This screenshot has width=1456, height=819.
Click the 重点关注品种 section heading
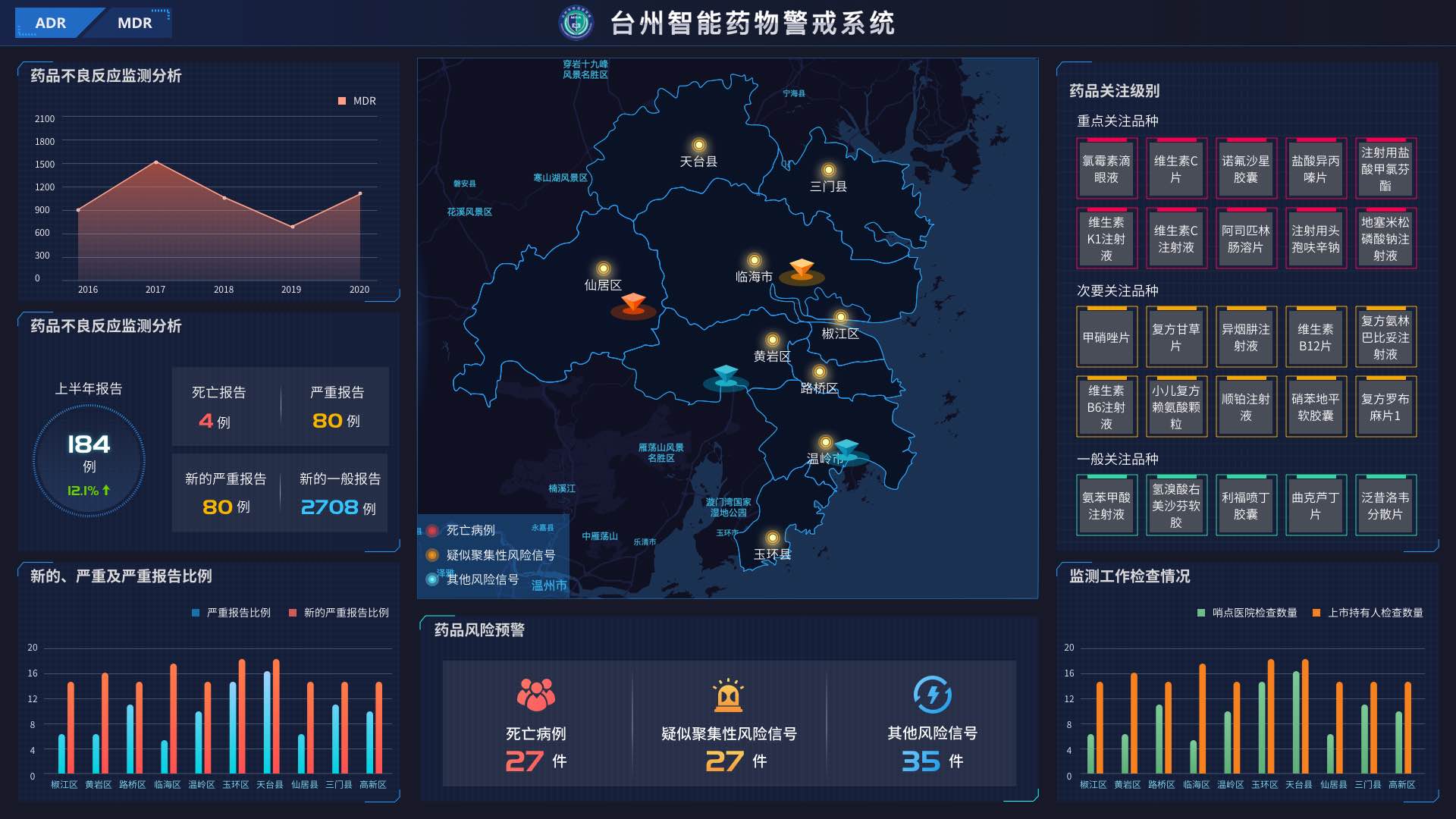(1117, 121)
